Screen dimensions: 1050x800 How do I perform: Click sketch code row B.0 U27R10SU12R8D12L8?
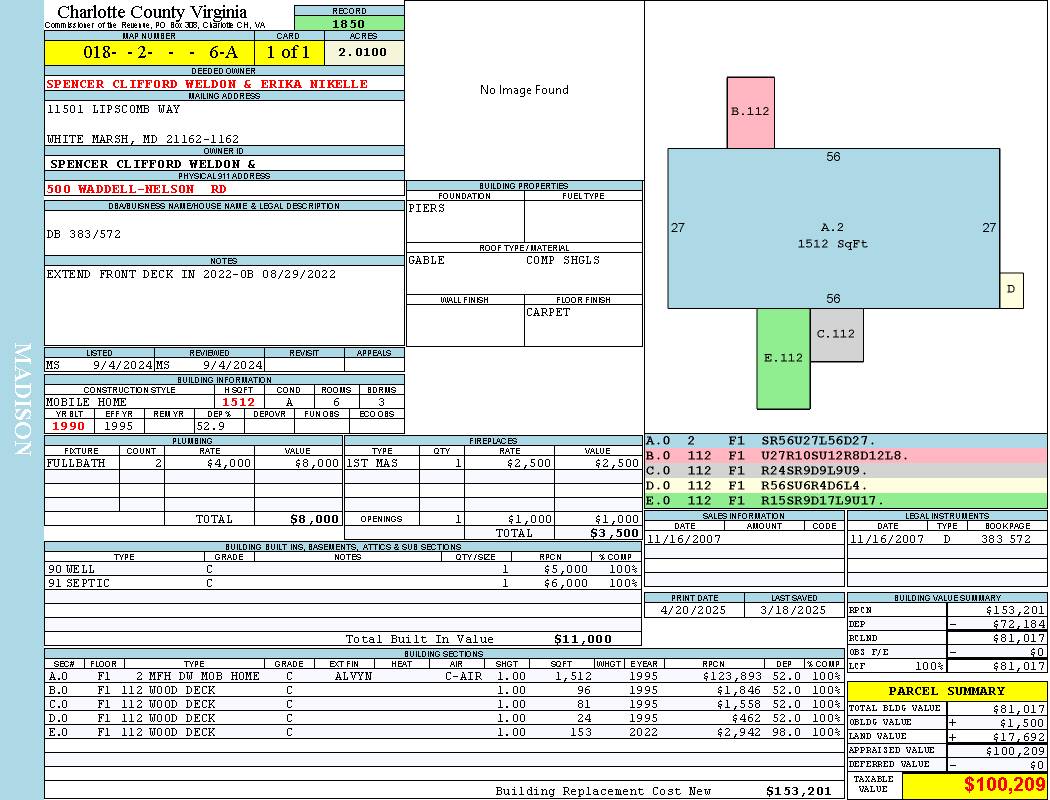point(846,455)
